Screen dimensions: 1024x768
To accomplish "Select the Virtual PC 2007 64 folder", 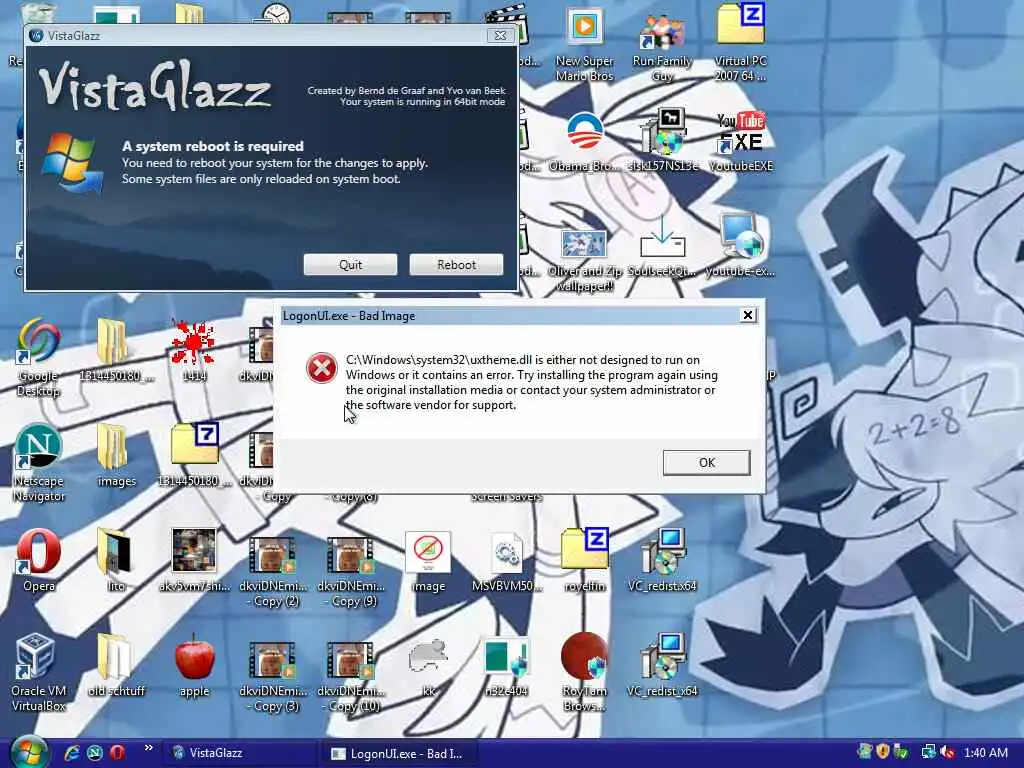I will tap(741, 43).
